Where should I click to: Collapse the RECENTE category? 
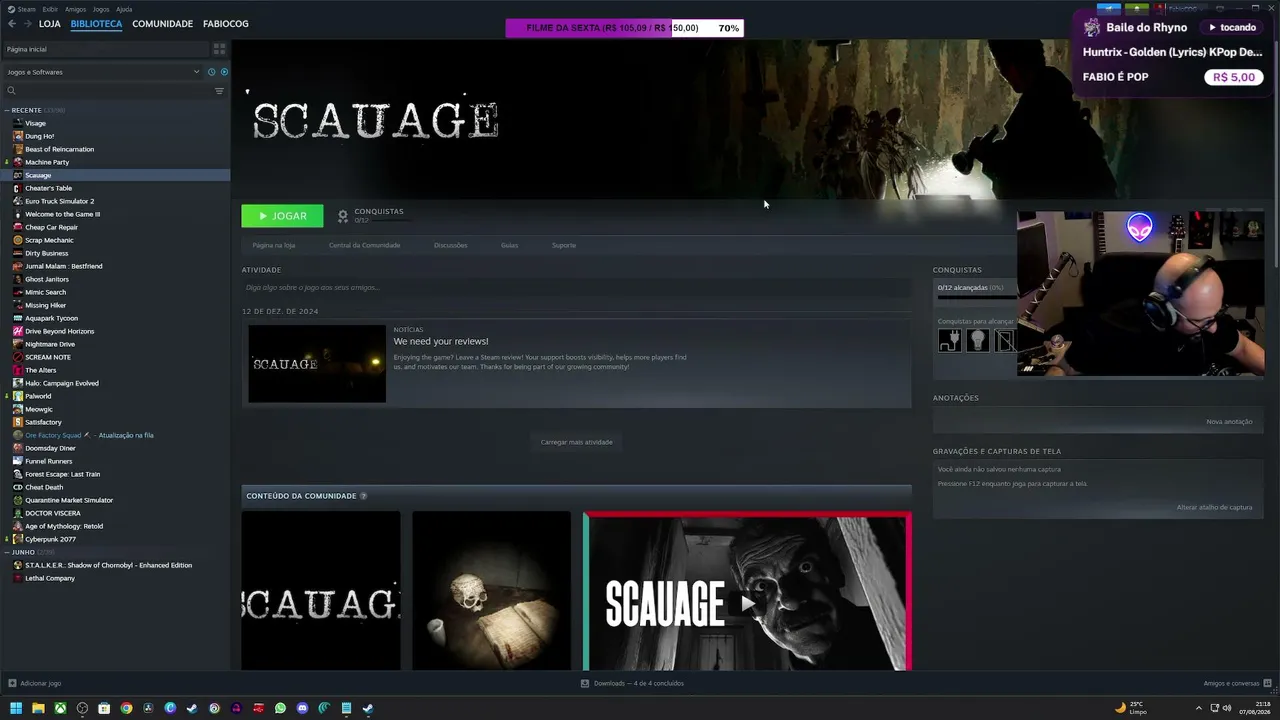click(x=7, y=110)
